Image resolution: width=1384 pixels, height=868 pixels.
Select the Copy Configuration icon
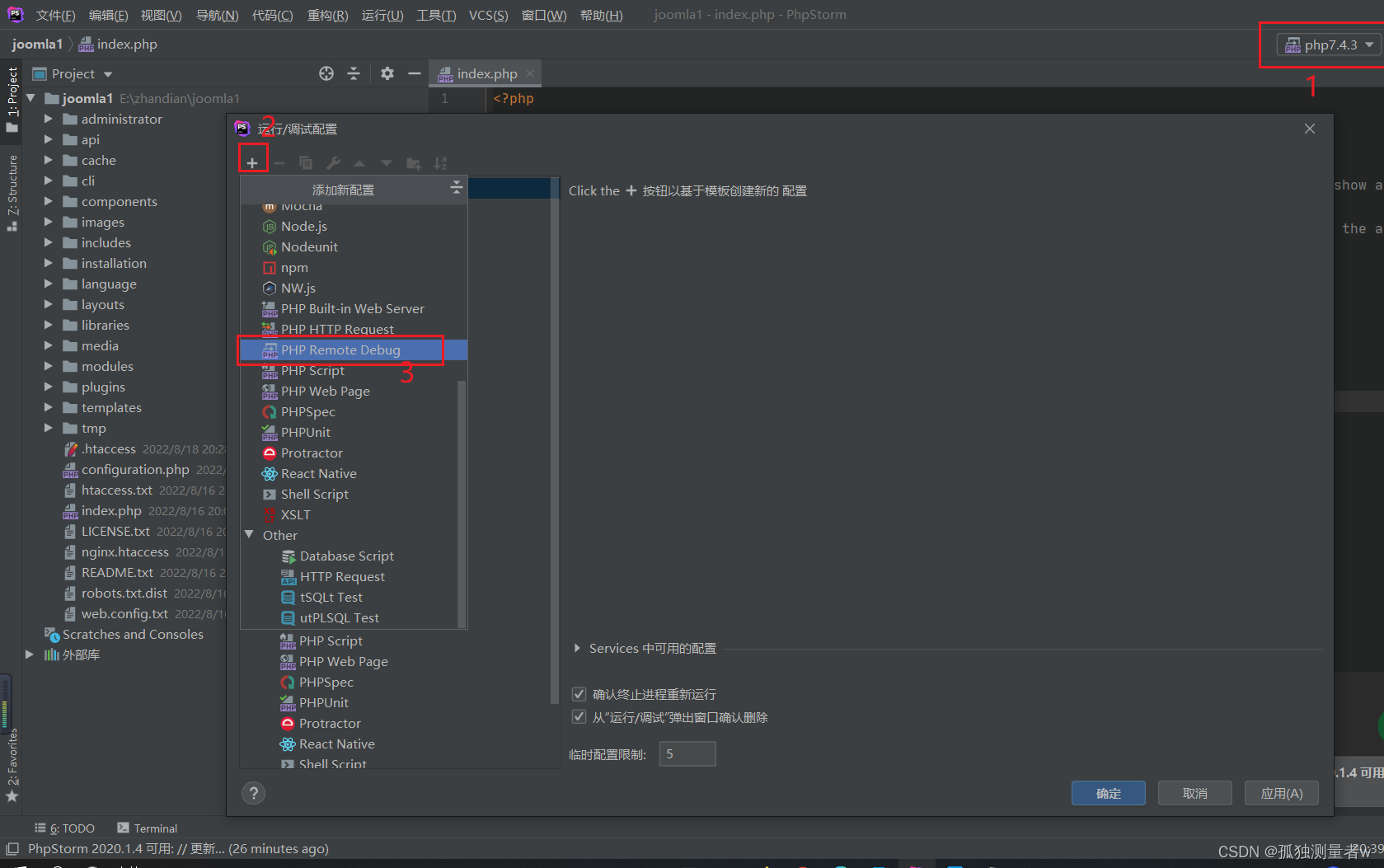click(x=306, y=162)
